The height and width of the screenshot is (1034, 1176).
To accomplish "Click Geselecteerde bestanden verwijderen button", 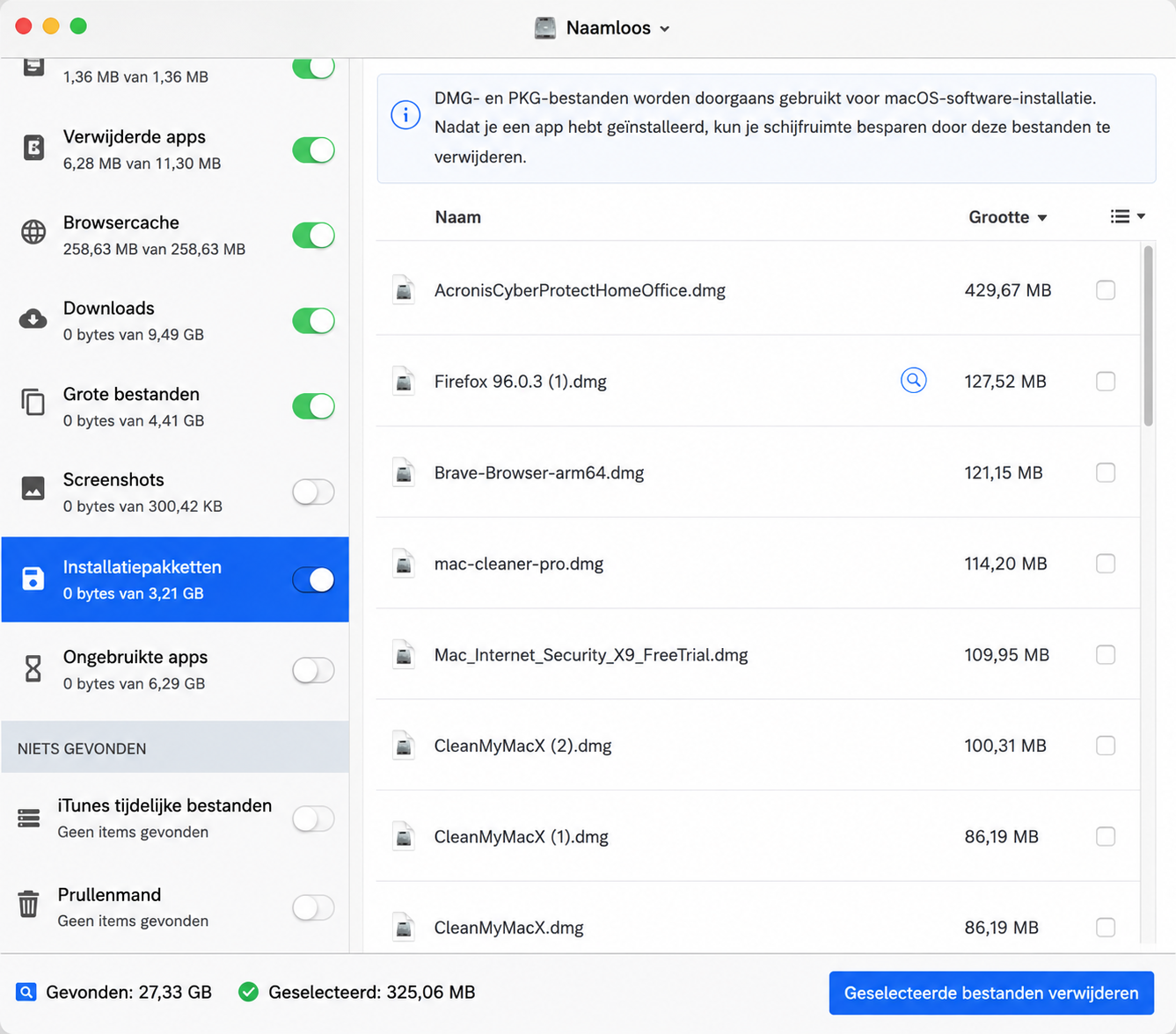I will pos(991,994).
